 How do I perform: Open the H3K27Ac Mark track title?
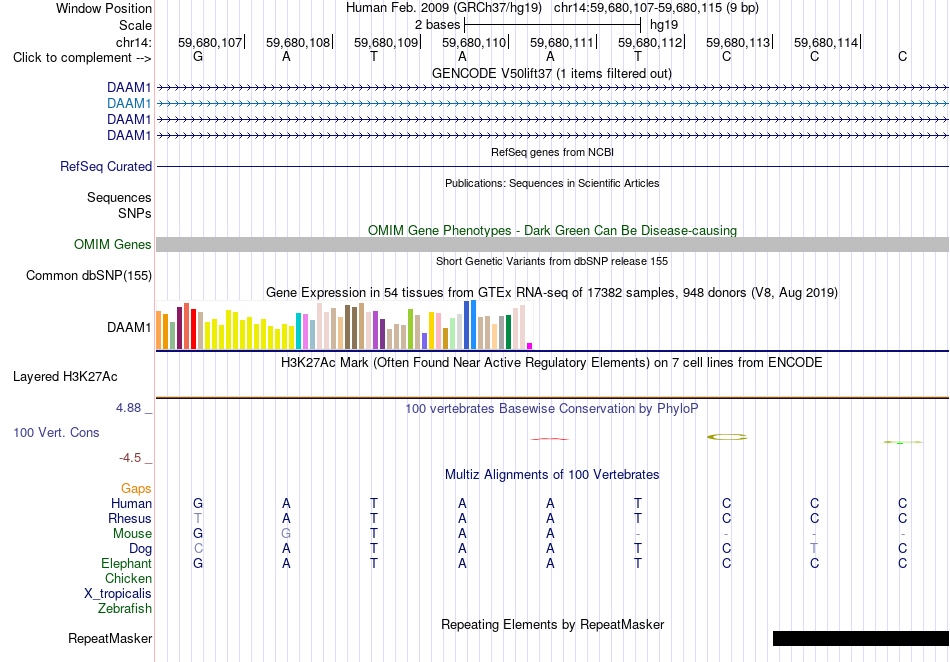click(x=552, y=363)
